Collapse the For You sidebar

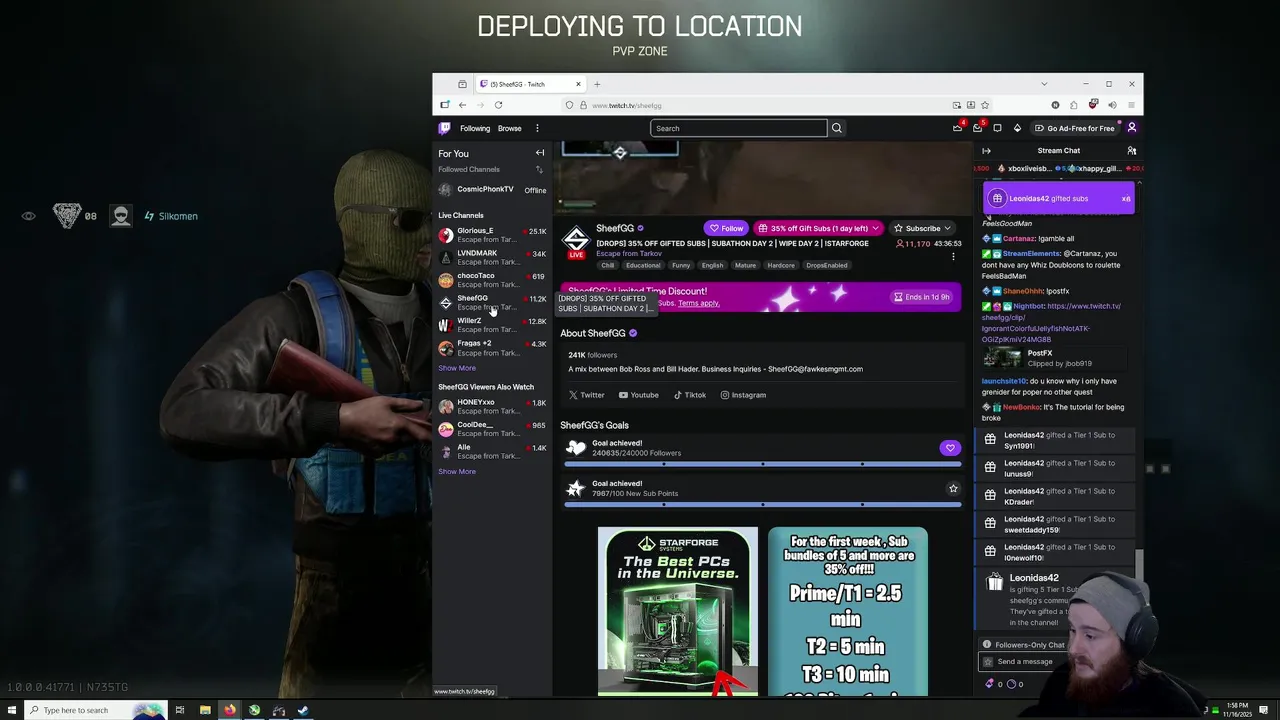540,153
